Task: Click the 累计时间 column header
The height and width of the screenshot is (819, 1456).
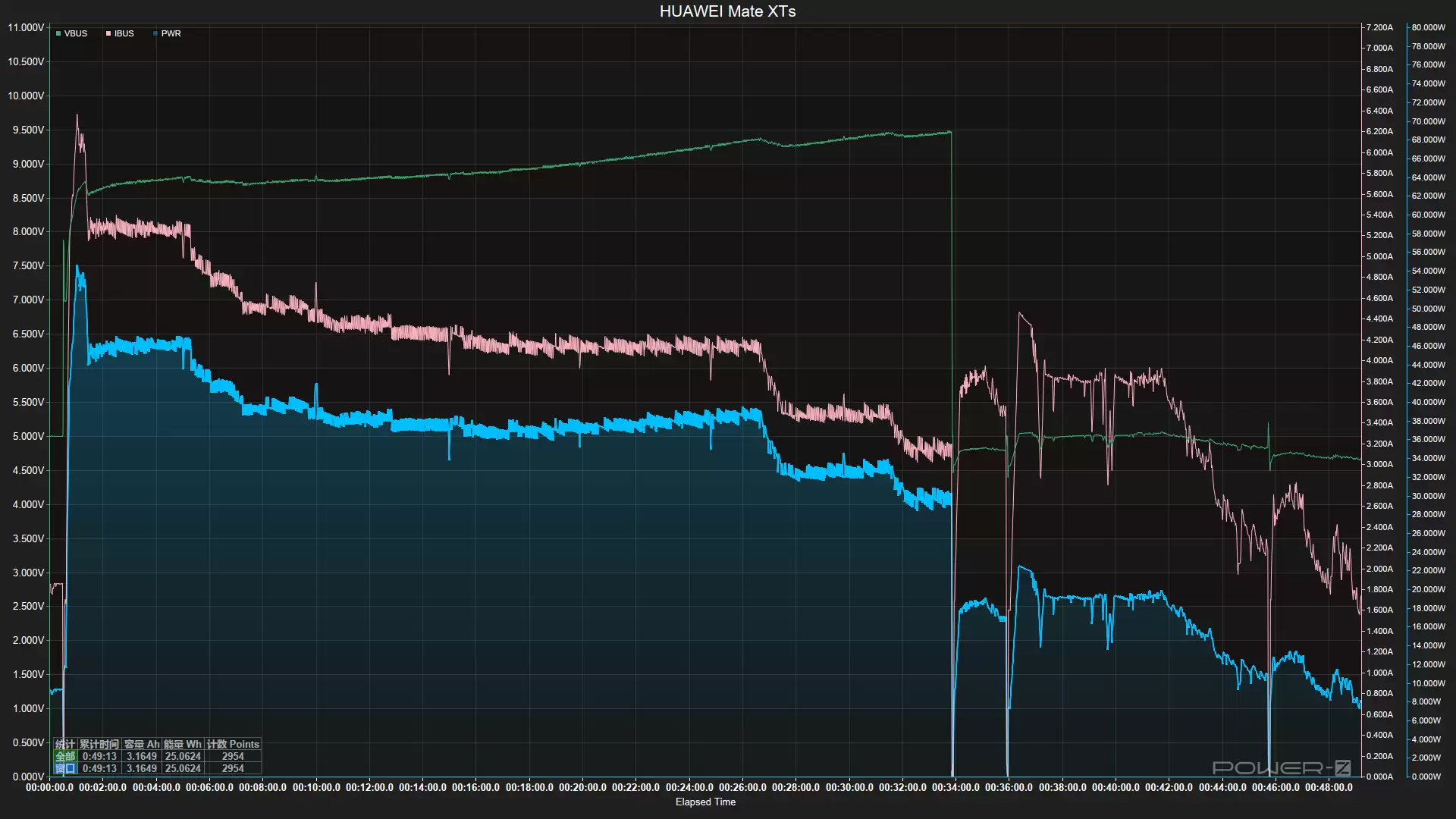Action: [99, 744]
